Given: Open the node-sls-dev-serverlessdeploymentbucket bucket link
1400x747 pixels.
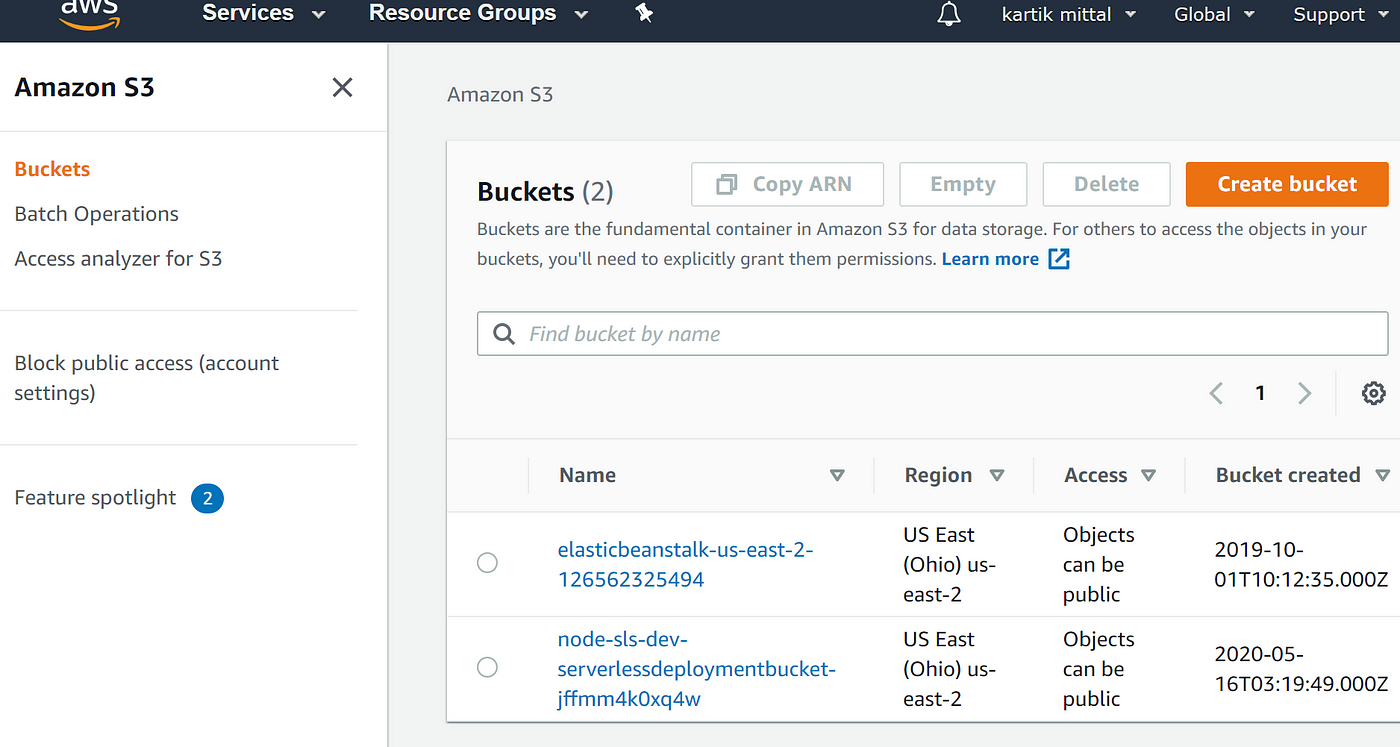Looking at the screenshot, I should [x=696, y=669].
